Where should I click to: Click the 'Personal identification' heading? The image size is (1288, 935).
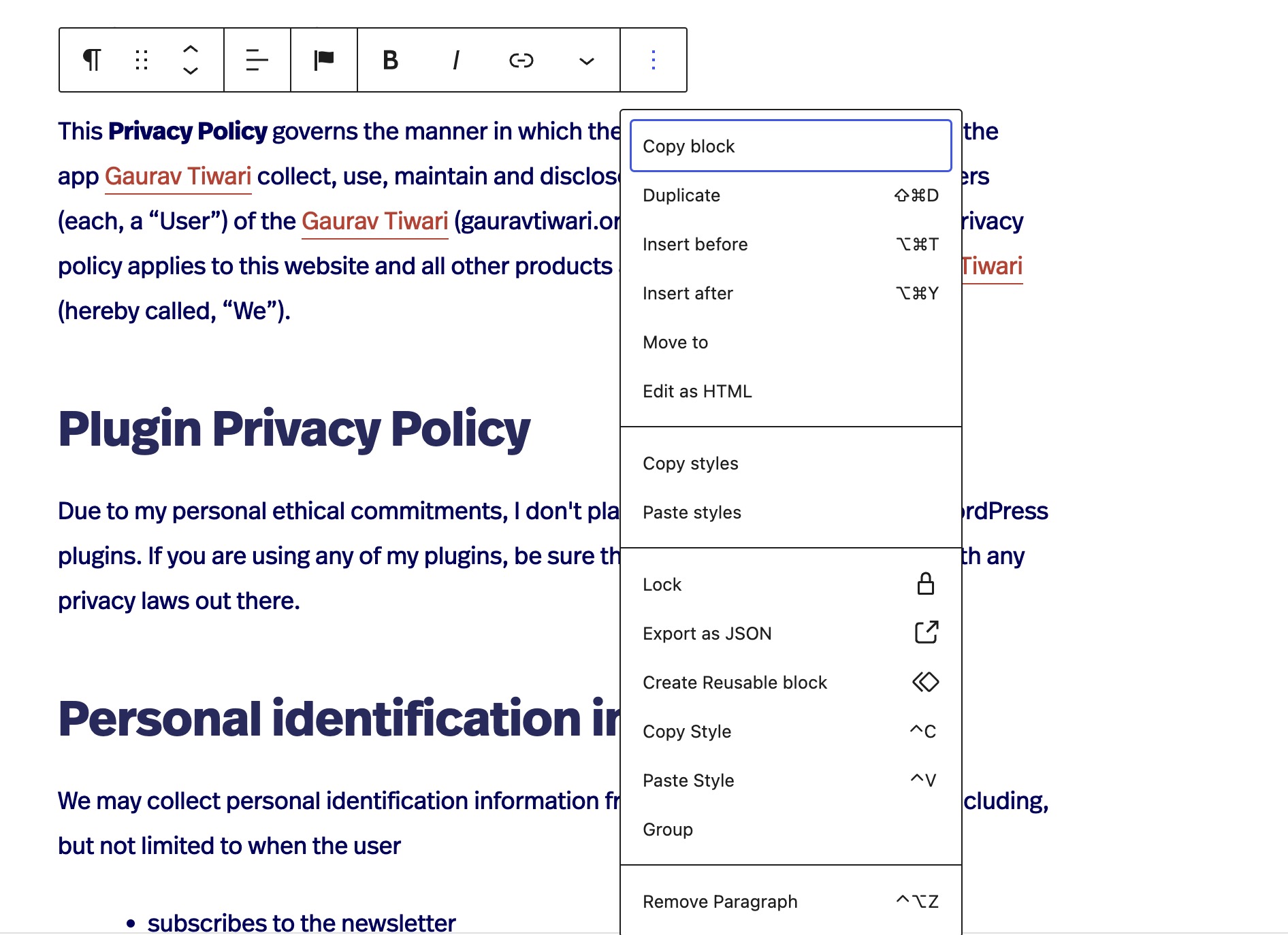pyautogui.click(x=340, y=718)
